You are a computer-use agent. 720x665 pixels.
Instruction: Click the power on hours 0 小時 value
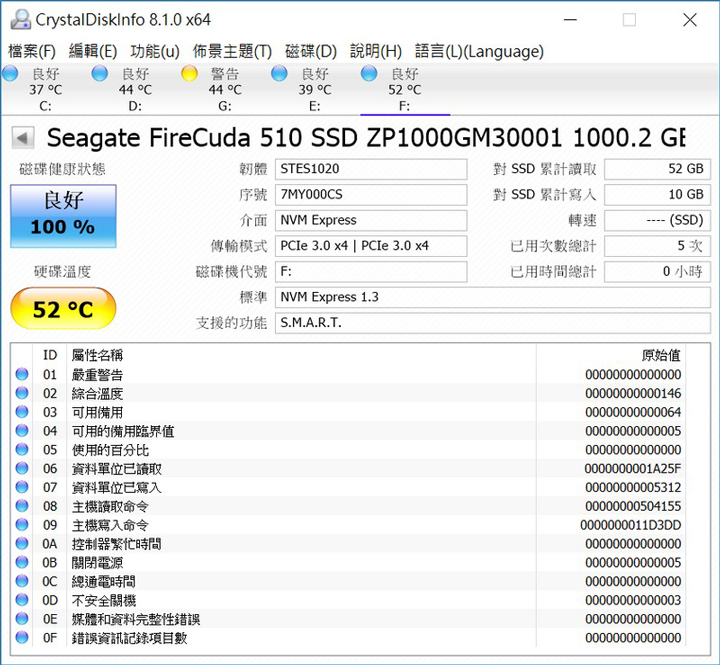pos(657,272)
